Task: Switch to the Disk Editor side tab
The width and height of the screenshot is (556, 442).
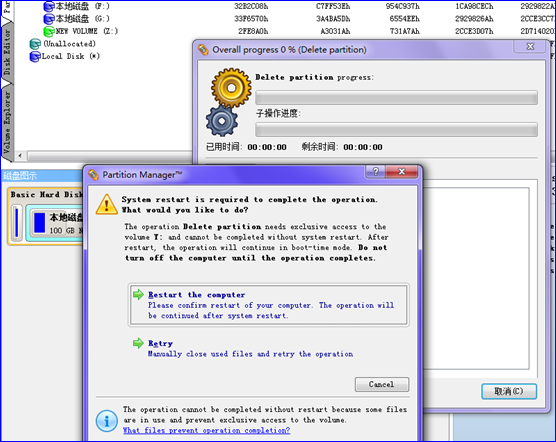Action: (x=7, y=52)
